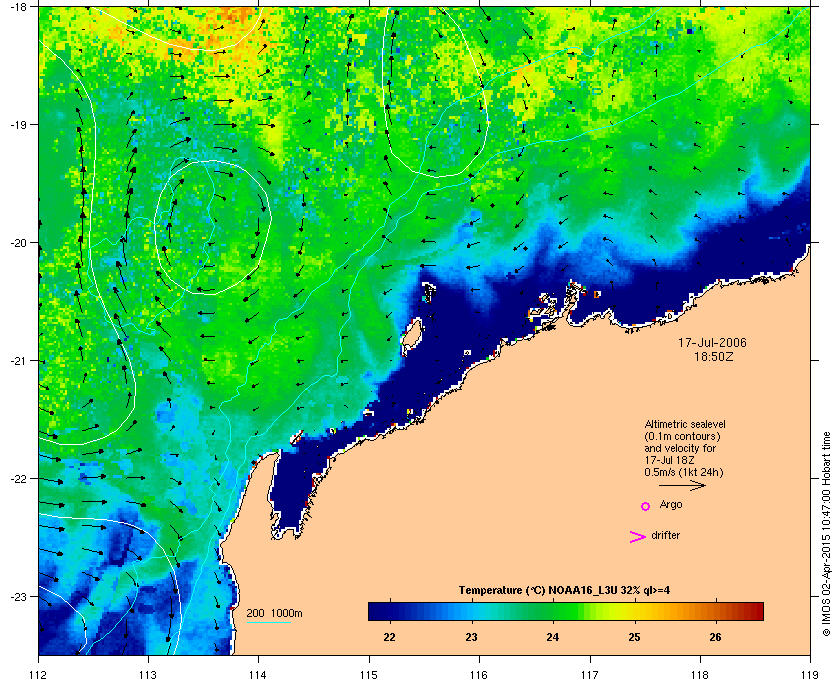Image resolution: width=840 pixels, height=680 pixels.
Task: Click the 'drifter' legend label
Action: [x=665, y=535]
